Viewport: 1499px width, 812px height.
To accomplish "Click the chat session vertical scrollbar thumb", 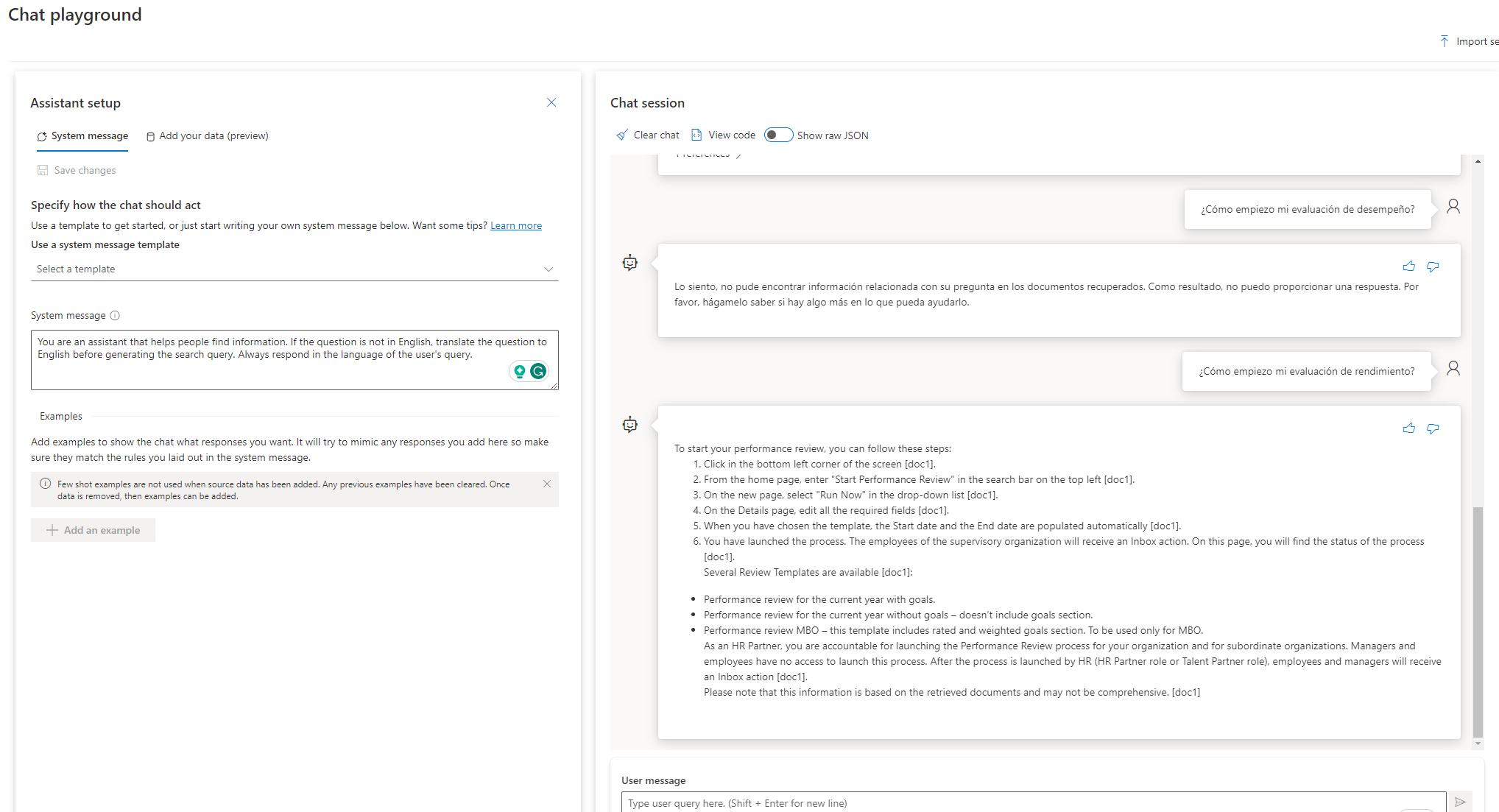I will [1477, 621].
